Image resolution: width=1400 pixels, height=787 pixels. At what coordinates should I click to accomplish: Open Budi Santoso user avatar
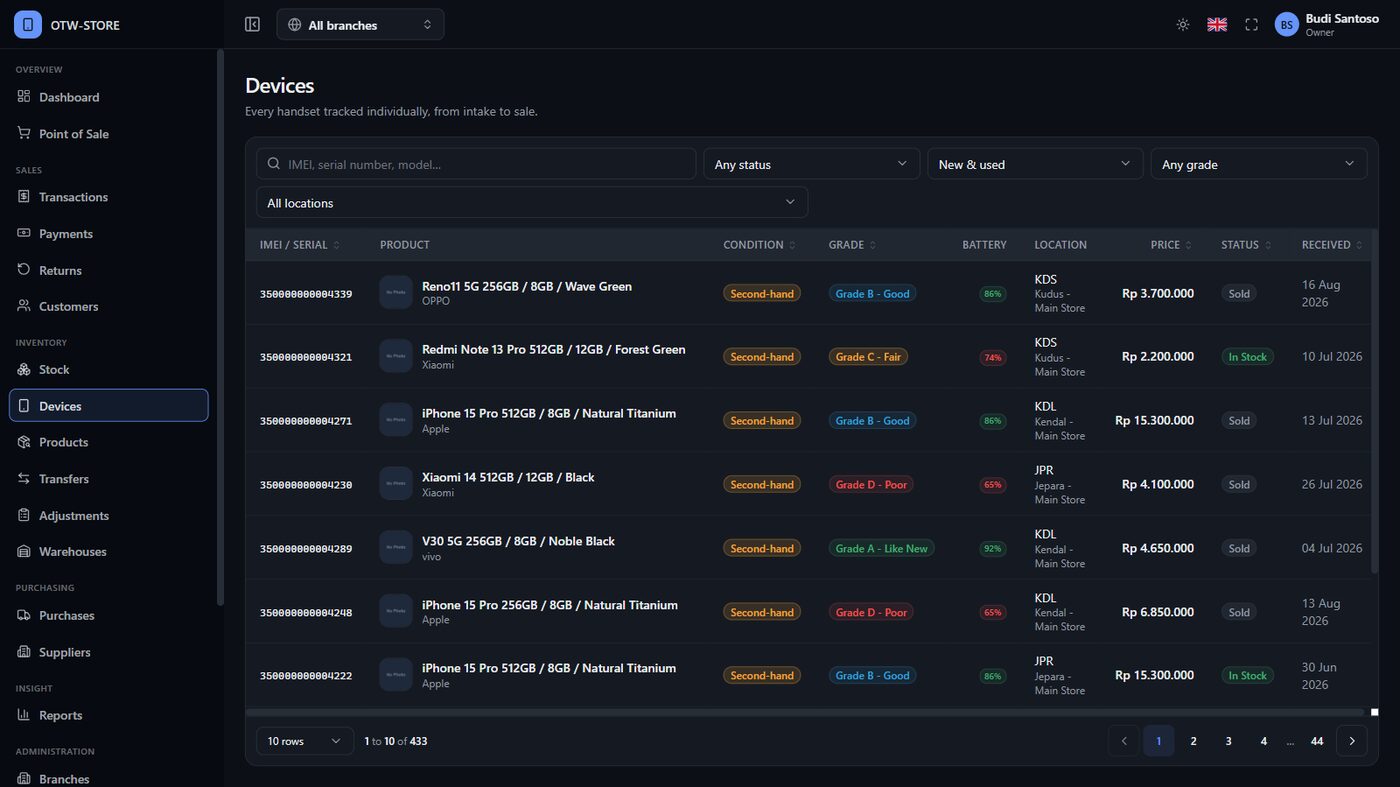pos(1287,25)
